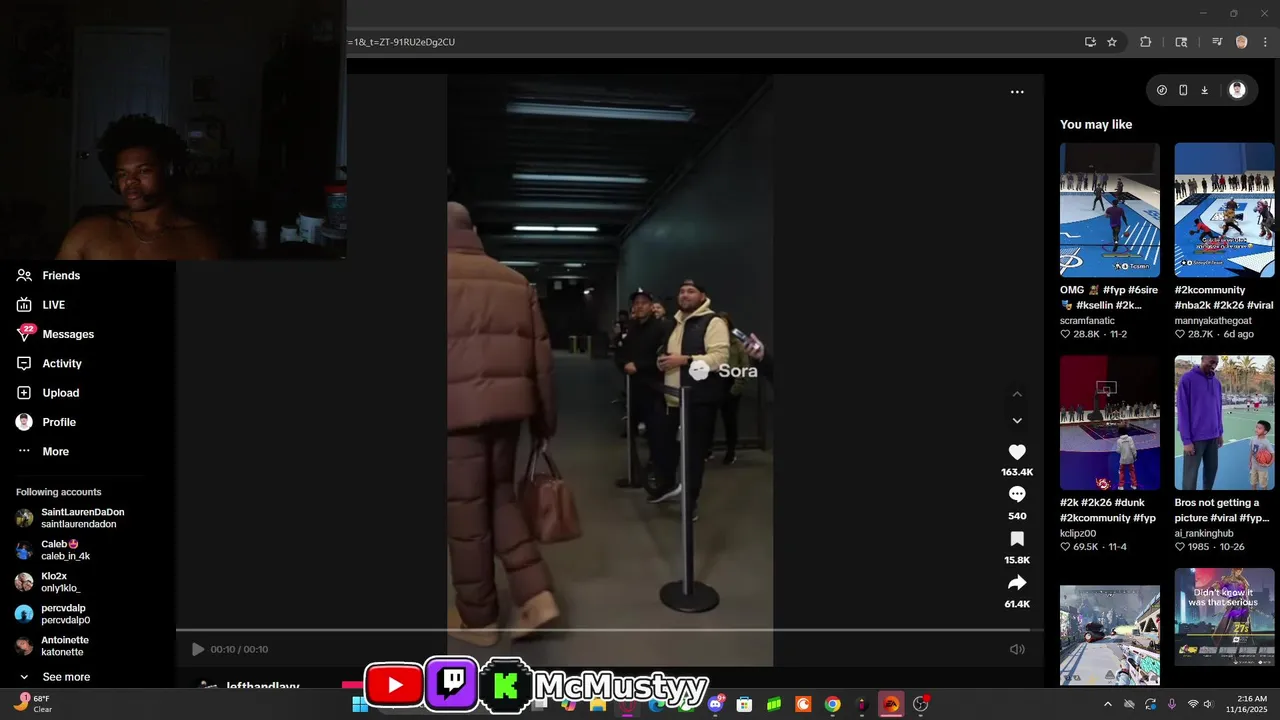Go to the LIVE section
1280x720 pixels.
[x=40, y=305]
